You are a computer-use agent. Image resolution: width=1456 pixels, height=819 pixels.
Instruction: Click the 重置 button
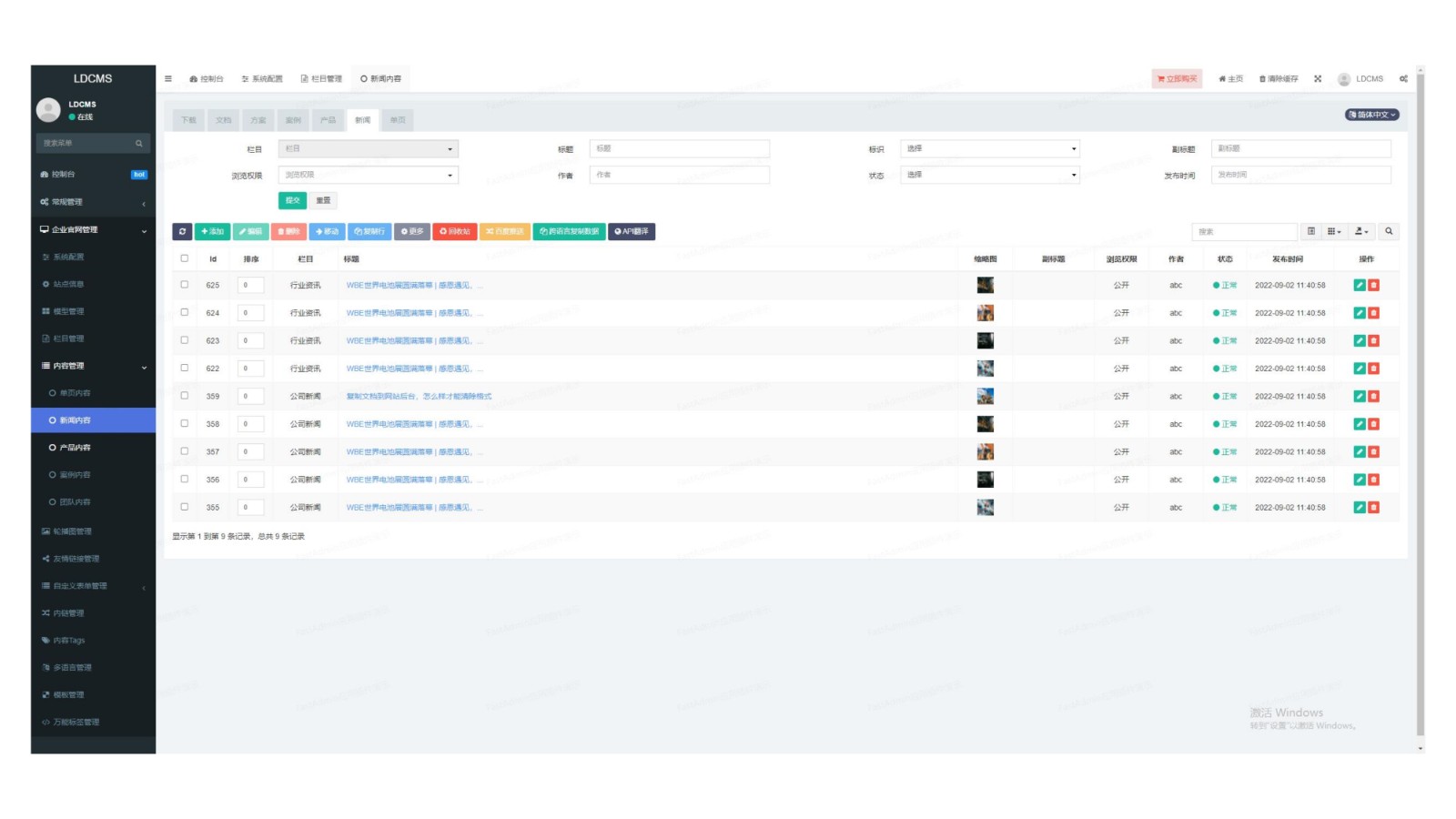point(323,200)
